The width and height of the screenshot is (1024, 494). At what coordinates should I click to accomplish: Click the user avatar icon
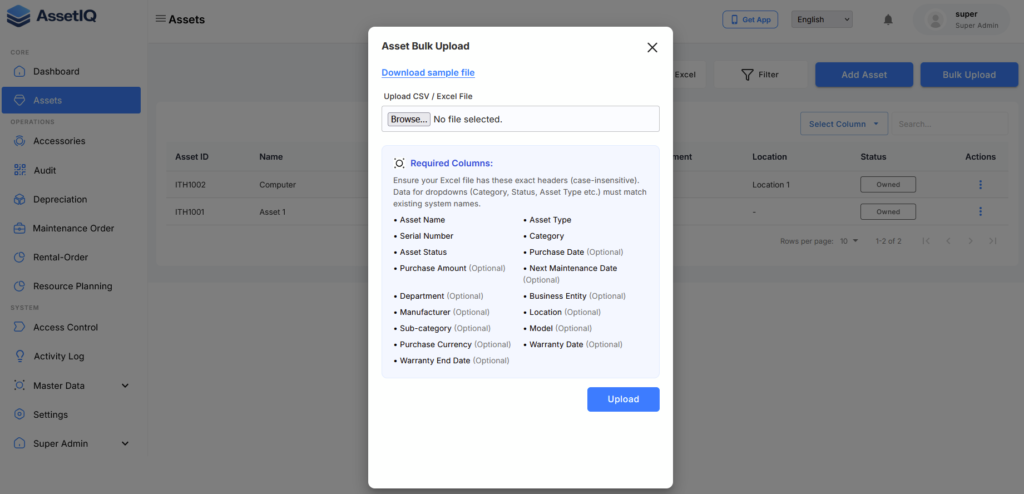coord(936,20)
